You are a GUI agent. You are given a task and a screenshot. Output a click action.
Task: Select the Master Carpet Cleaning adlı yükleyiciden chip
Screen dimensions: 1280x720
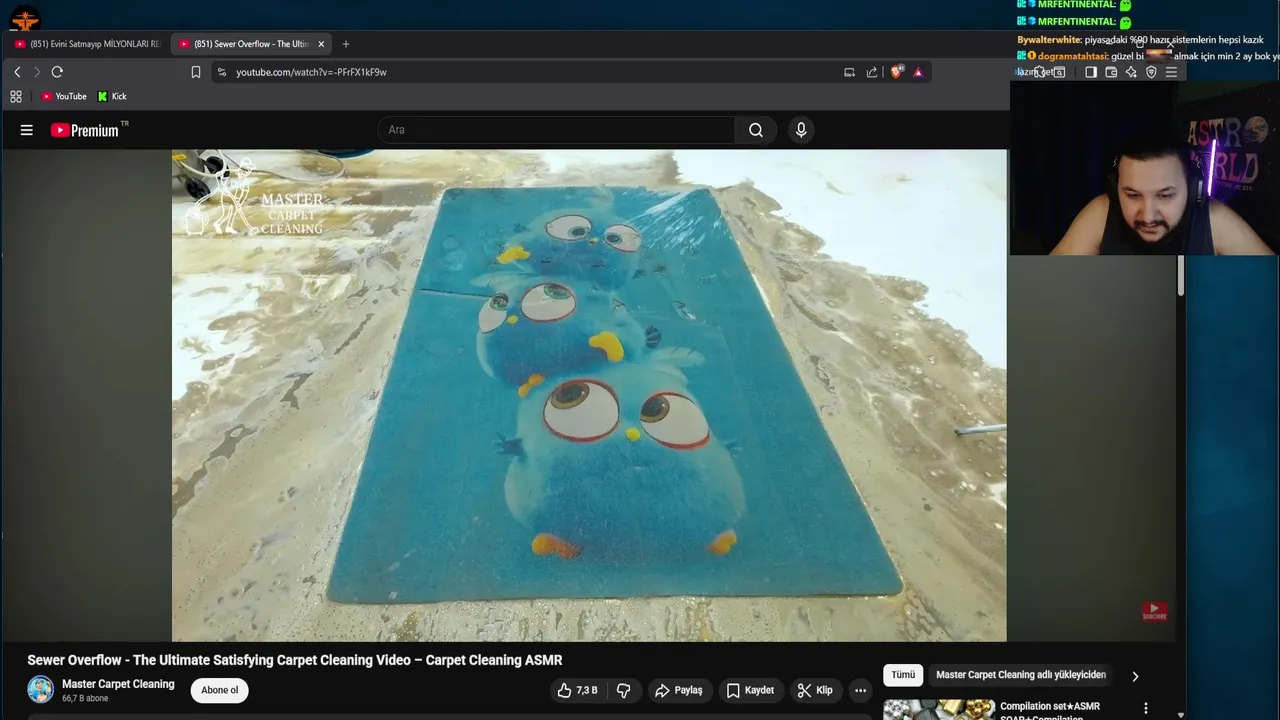point(1021,675)
